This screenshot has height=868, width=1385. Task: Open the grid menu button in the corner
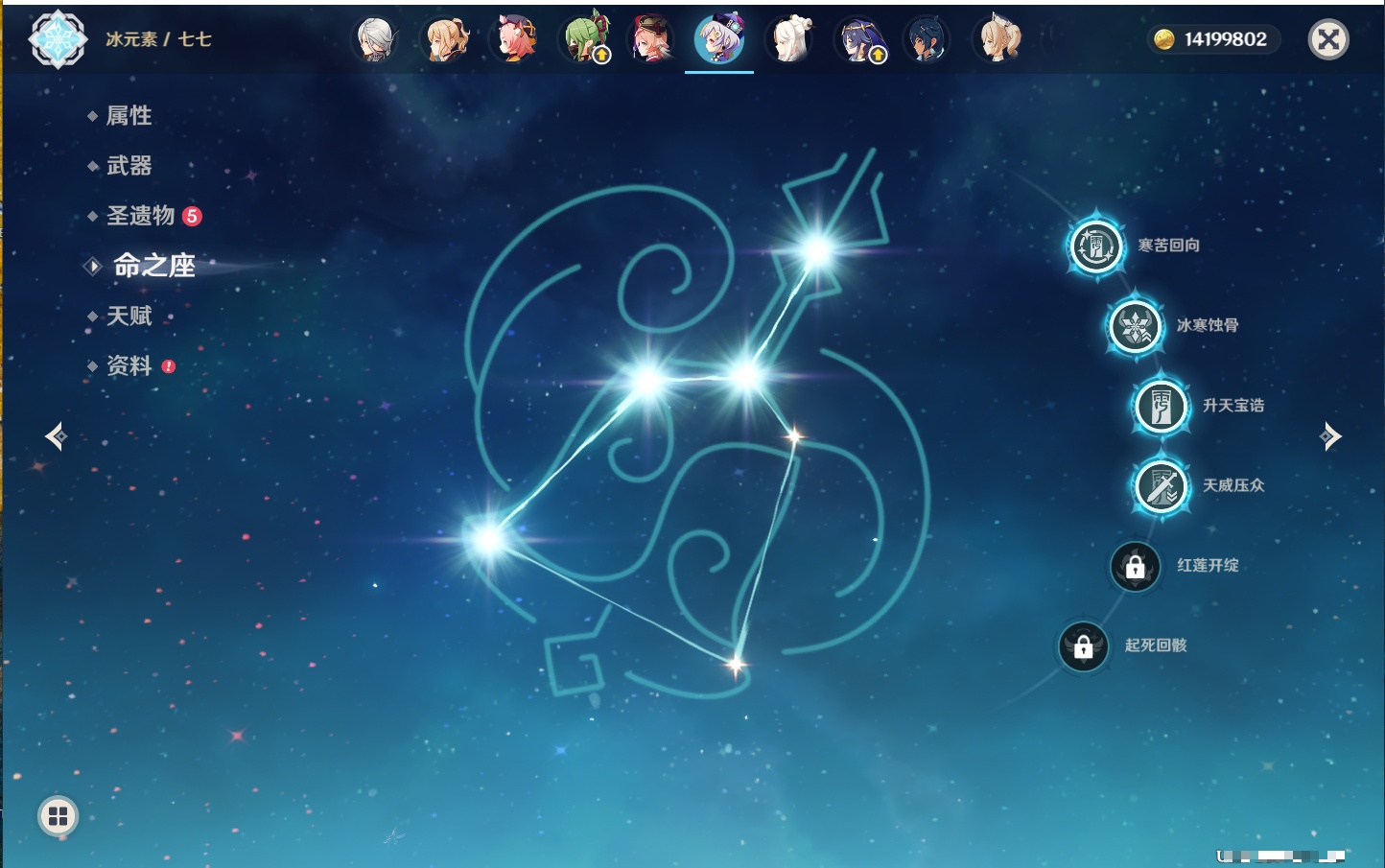click(58, 816)
